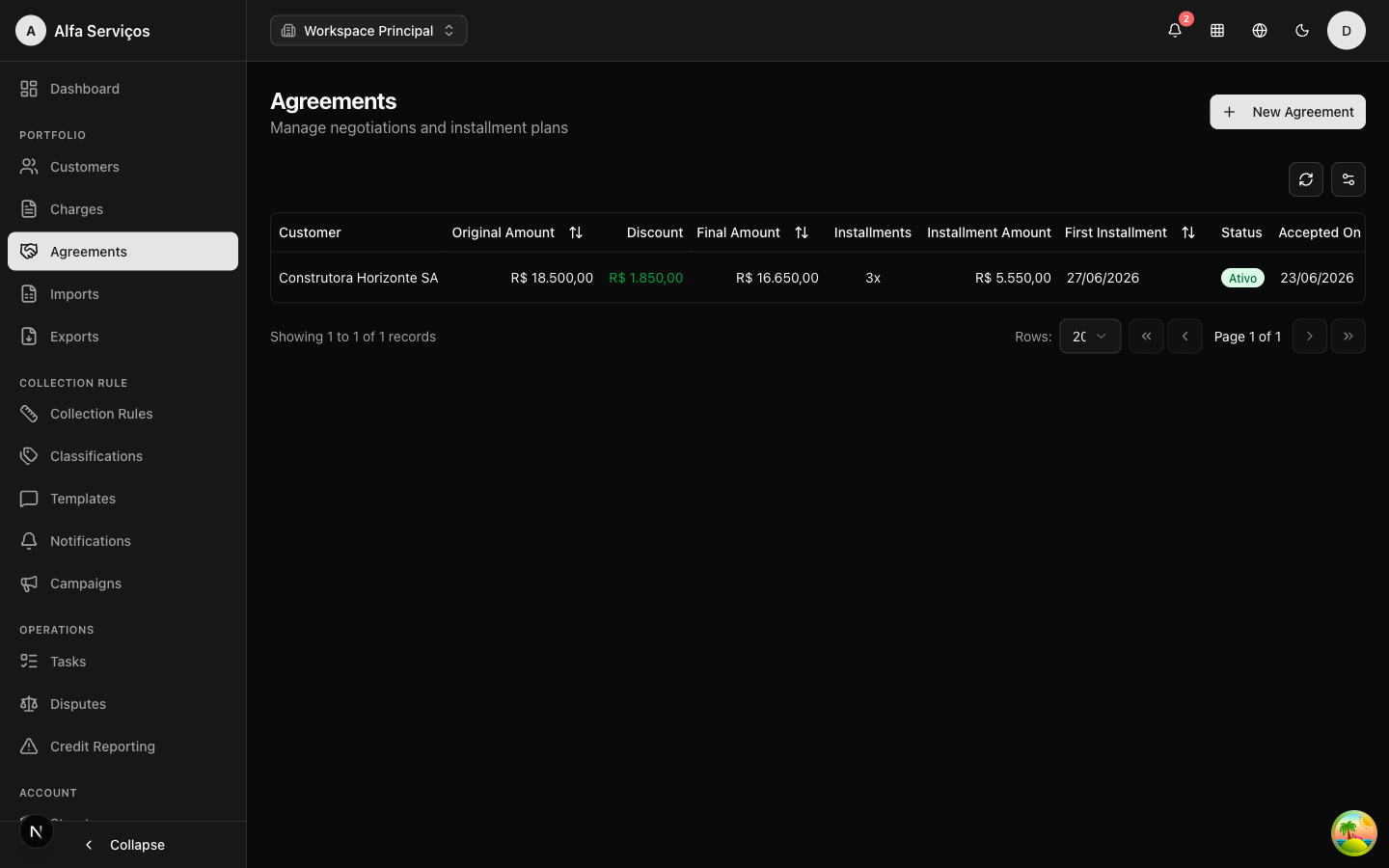Open the notifications bell icon

tap(1175, 31)
